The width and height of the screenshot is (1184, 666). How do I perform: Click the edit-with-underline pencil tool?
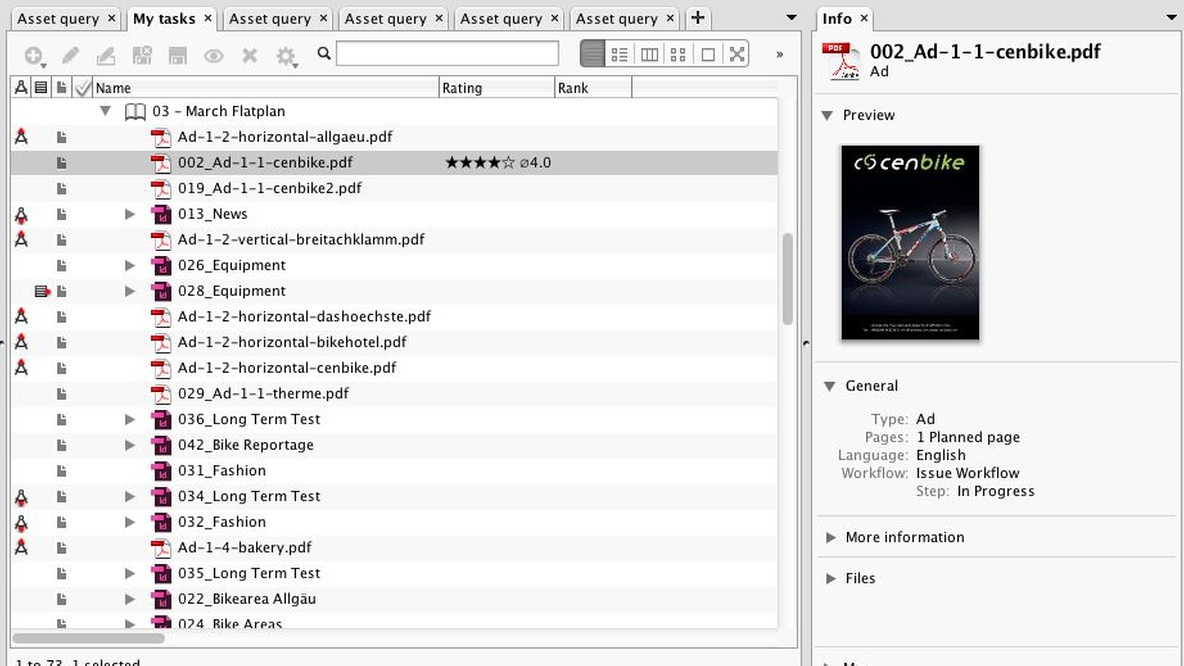coord(106,55)
